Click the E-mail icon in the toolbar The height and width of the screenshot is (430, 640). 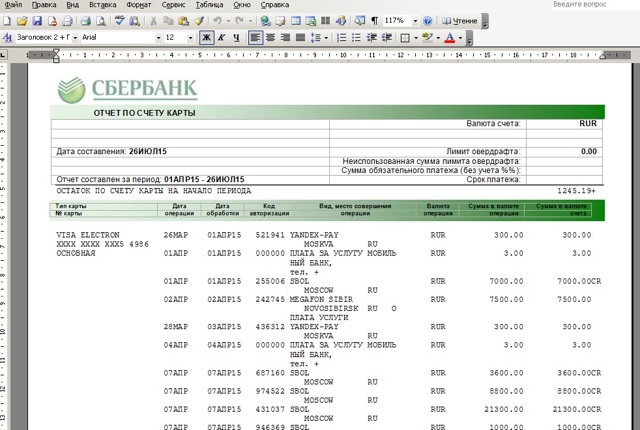(67, 21)
